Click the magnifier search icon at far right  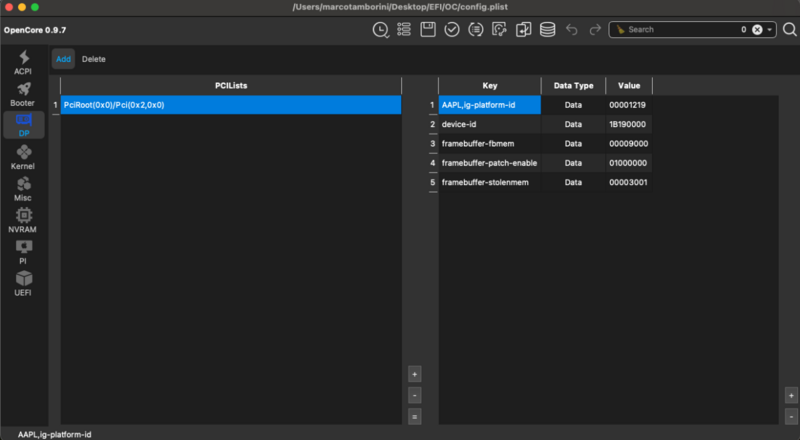(789, 30)
